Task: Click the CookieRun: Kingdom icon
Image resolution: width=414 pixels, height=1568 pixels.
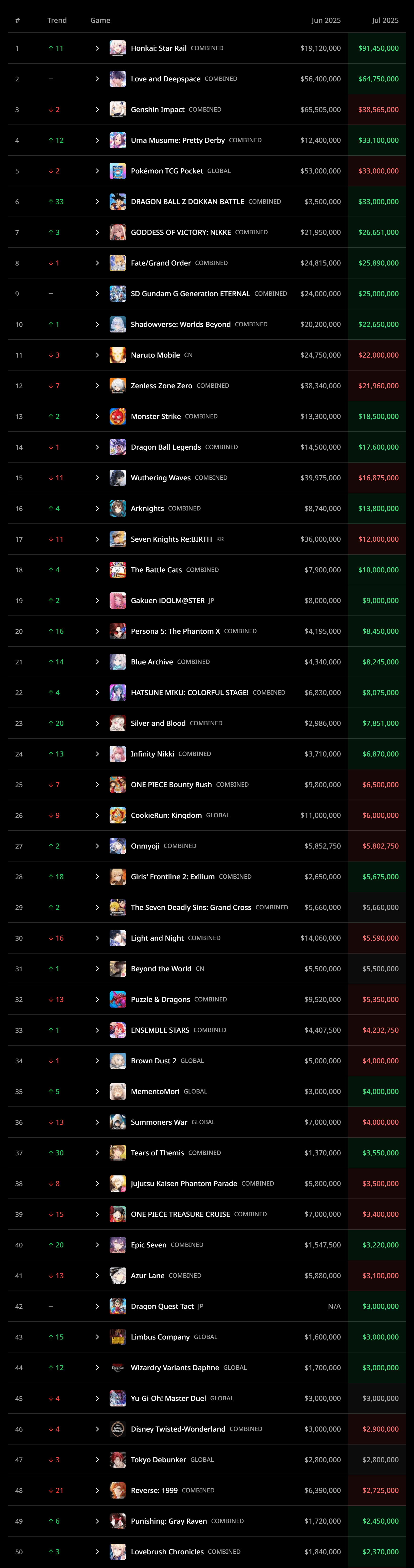Action: coord(117,815)
